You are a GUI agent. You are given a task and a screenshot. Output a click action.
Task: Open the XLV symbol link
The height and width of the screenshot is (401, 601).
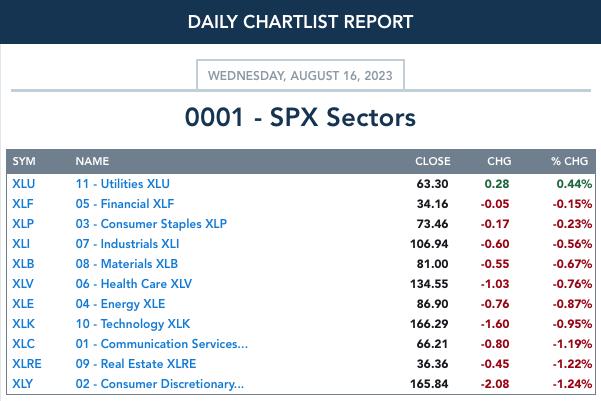23,284
